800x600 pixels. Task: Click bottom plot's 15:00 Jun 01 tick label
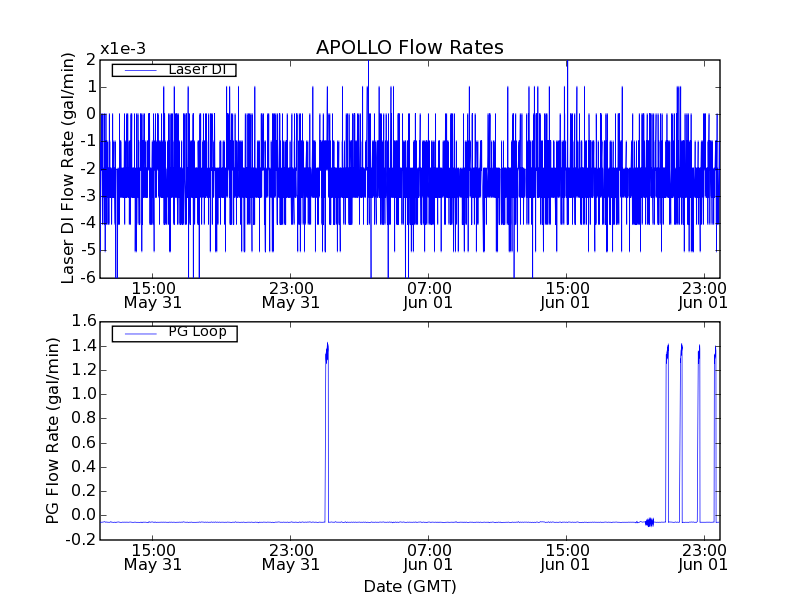tap(566, 556)
